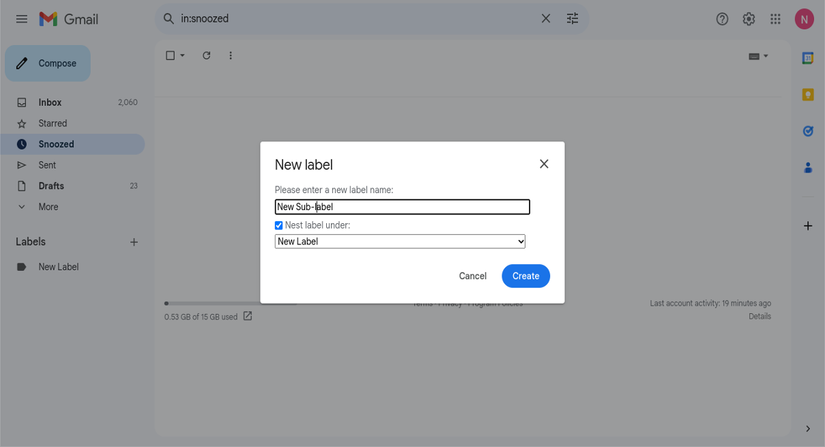
Task: Open Google Keep in side panel
Action: click(808, 95)
